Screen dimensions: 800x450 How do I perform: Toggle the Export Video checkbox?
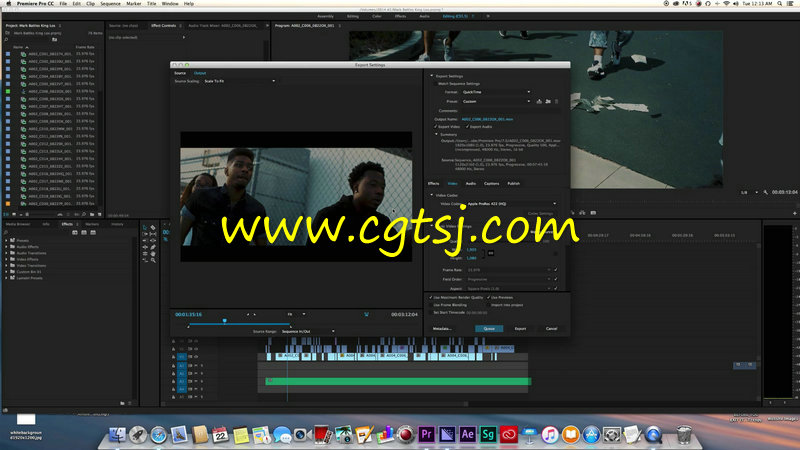[x=436, y=127]
